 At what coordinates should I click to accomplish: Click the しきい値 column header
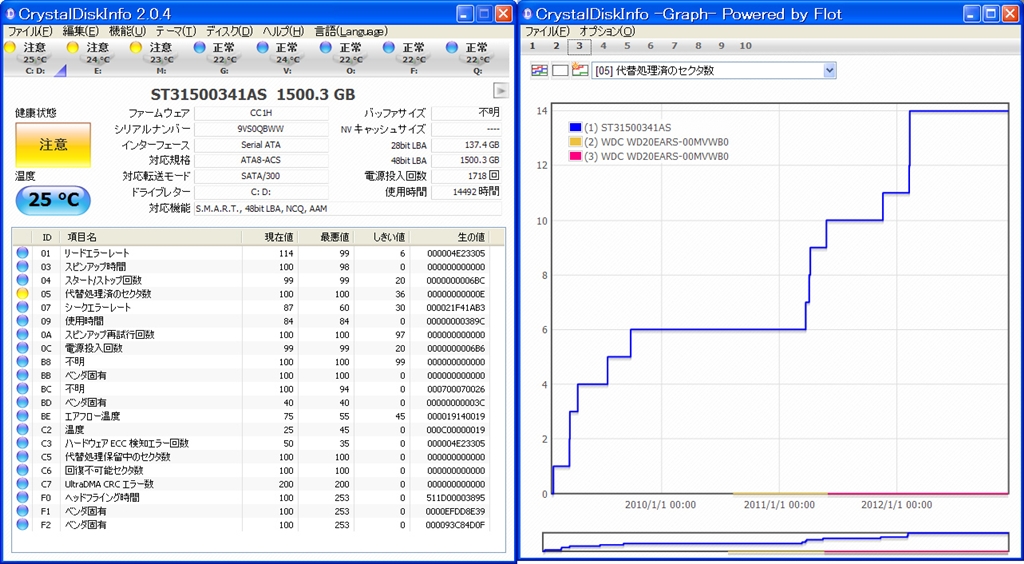382,237
